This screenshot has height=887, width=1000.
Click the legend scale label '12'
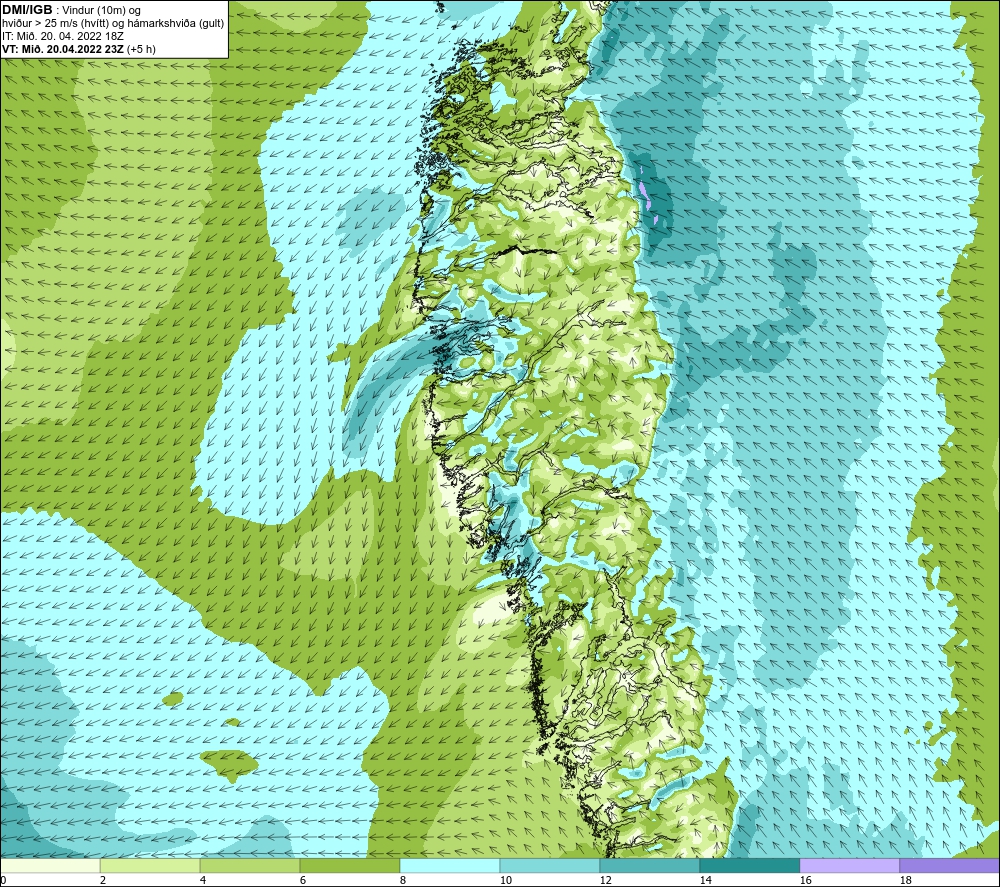coord(605,880)
